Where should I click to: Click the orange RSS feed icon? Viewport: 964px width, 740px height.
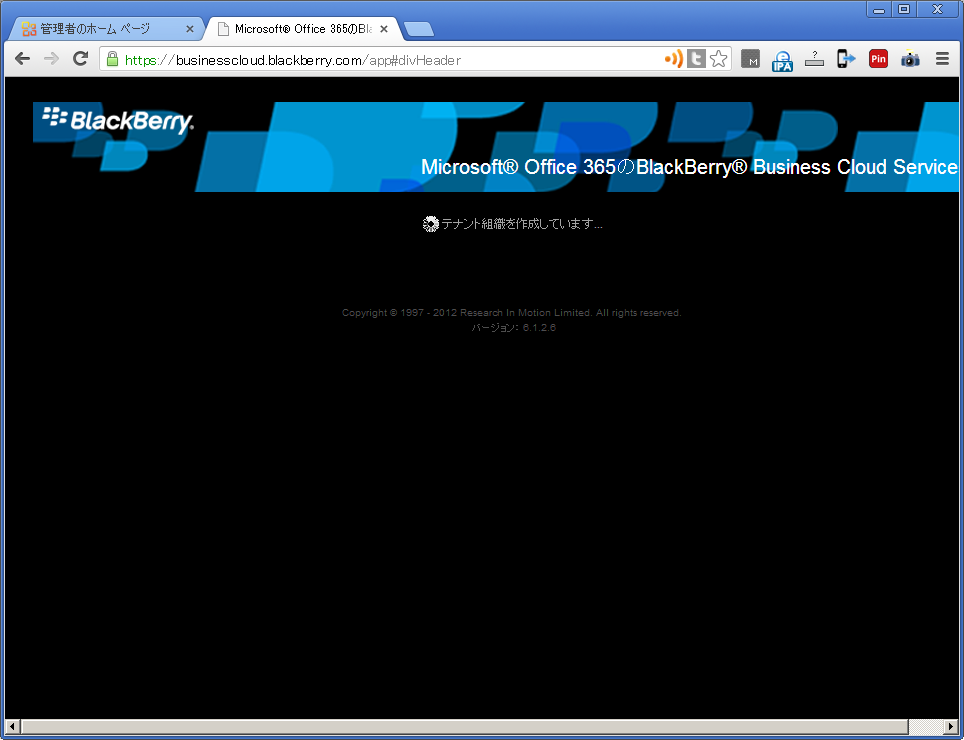(674, 59)
